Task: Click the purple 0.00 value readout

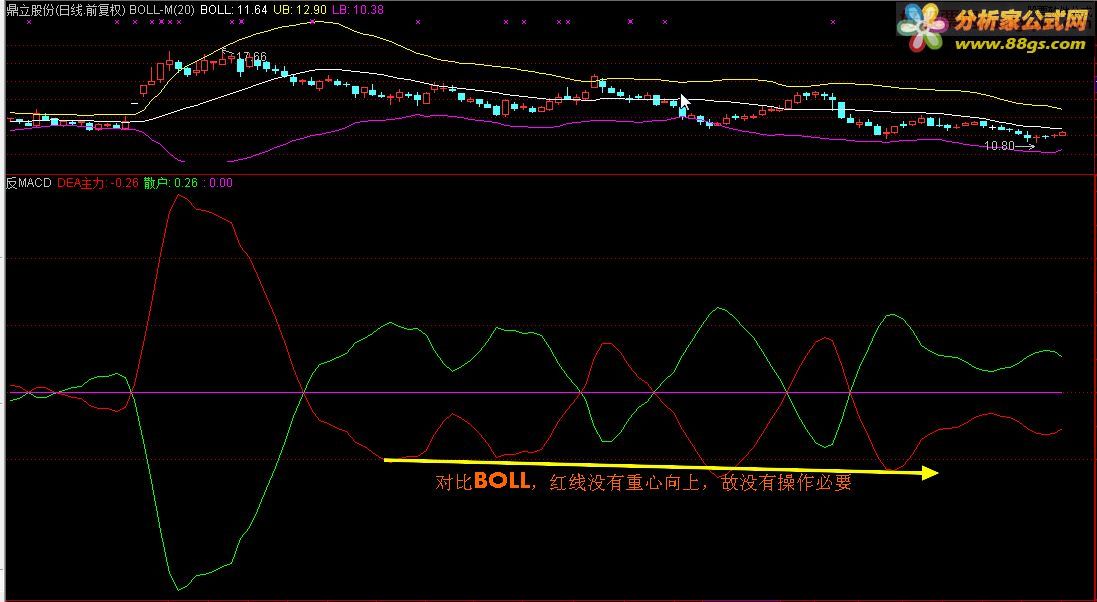Action: 221,183
